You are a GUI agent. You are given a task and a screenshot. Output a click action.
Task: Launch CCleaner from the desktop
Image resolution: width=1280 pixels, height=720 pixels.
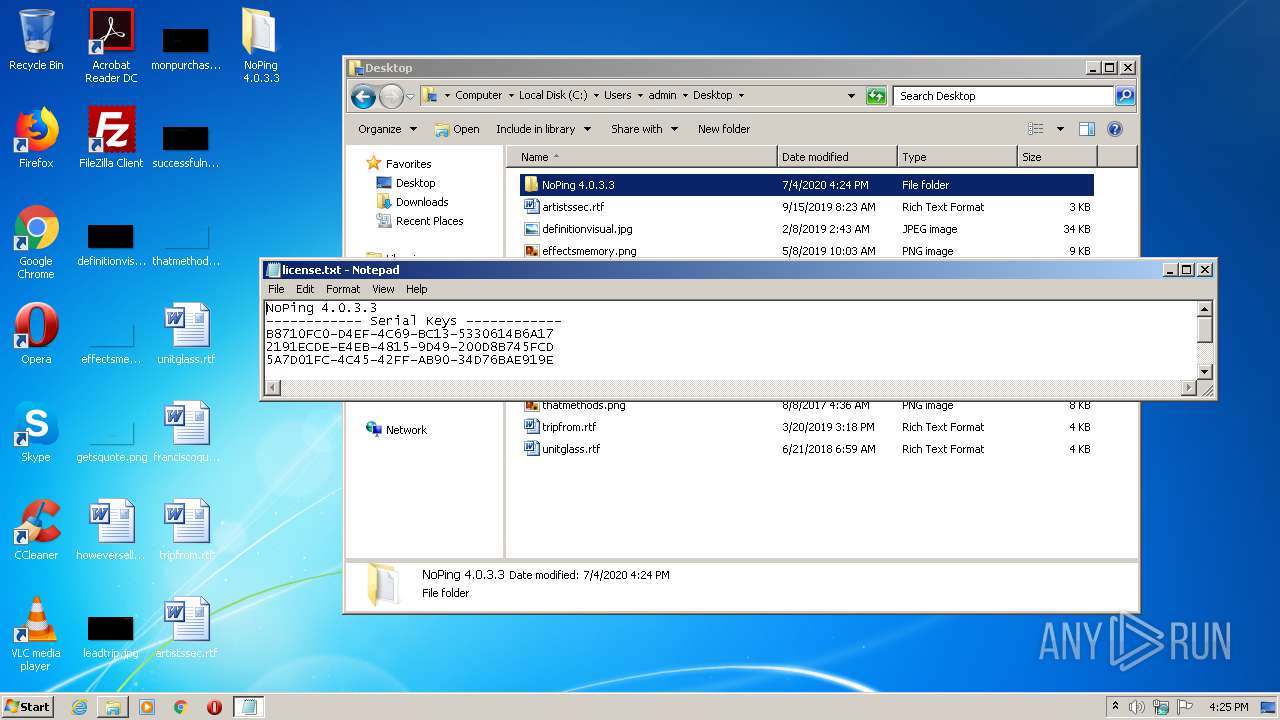(x=36, y=530)
